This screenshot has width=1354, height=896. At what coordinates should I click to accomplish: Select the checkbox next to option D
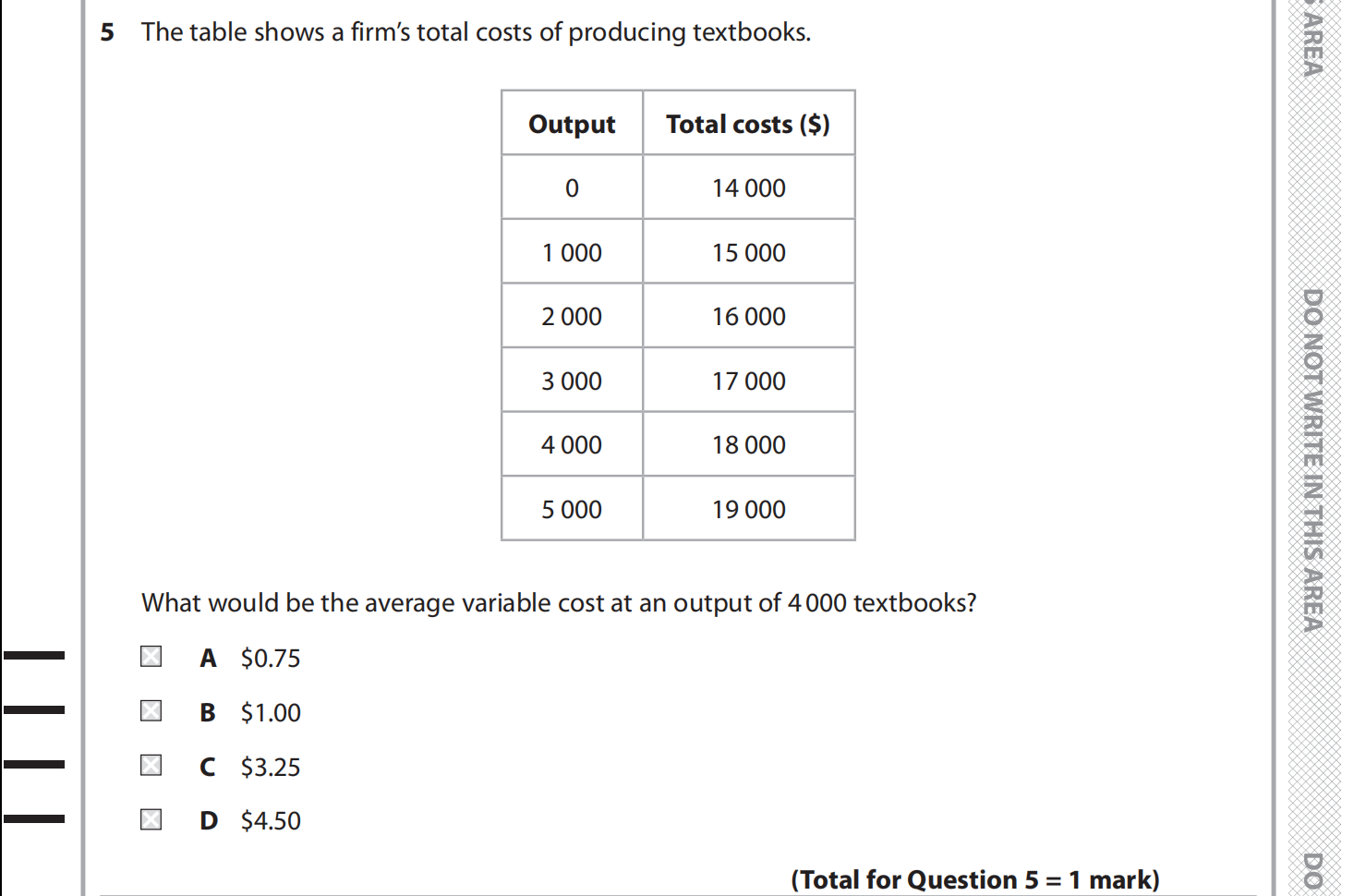(151, 820)
